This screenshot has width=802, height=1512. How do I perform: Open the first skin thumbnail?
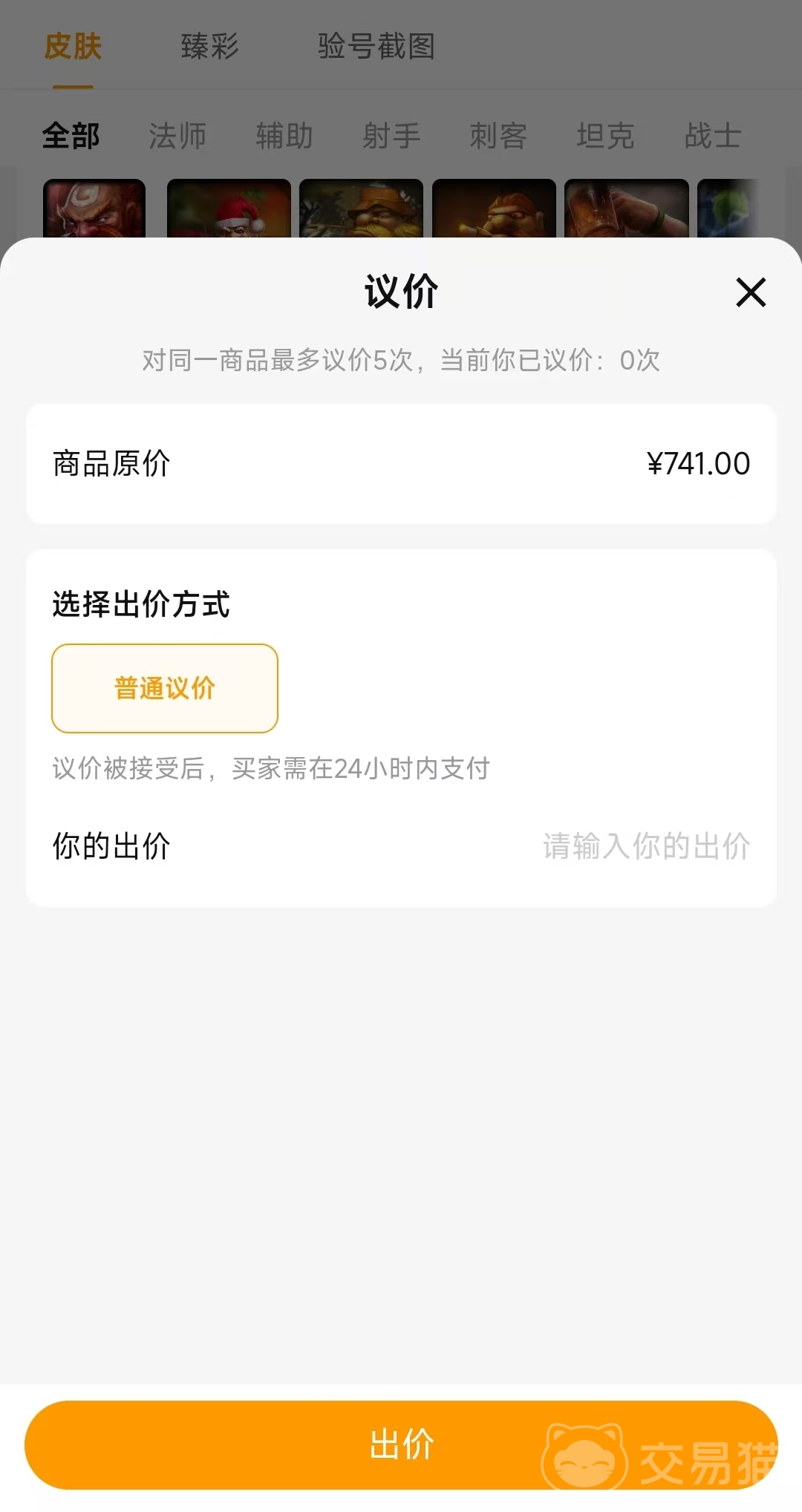[94, 209]
